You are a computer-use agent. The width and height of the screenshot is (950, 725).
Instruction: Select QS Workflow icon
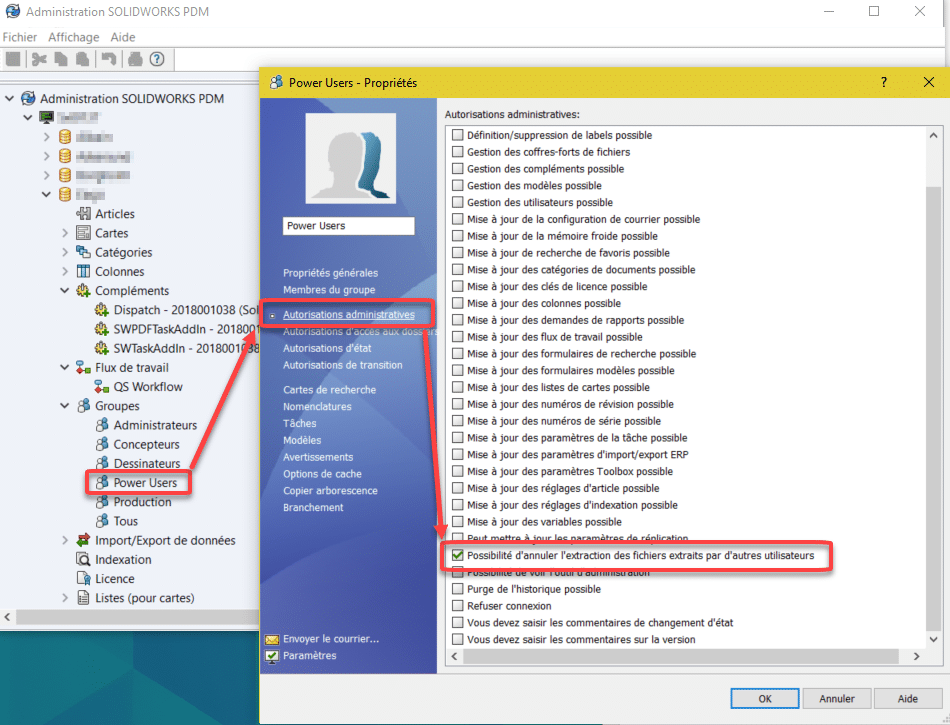coord(102,386)
